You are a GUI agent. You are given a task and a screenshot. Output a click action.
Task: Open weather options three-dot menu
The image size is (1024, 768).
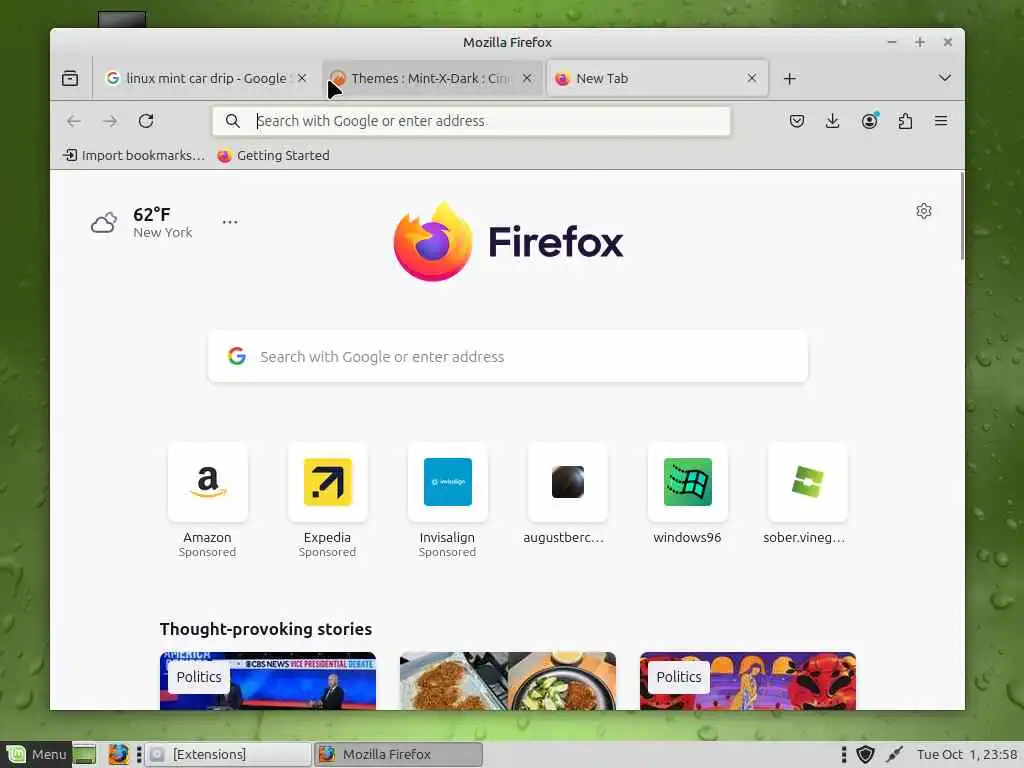[230, 222]
